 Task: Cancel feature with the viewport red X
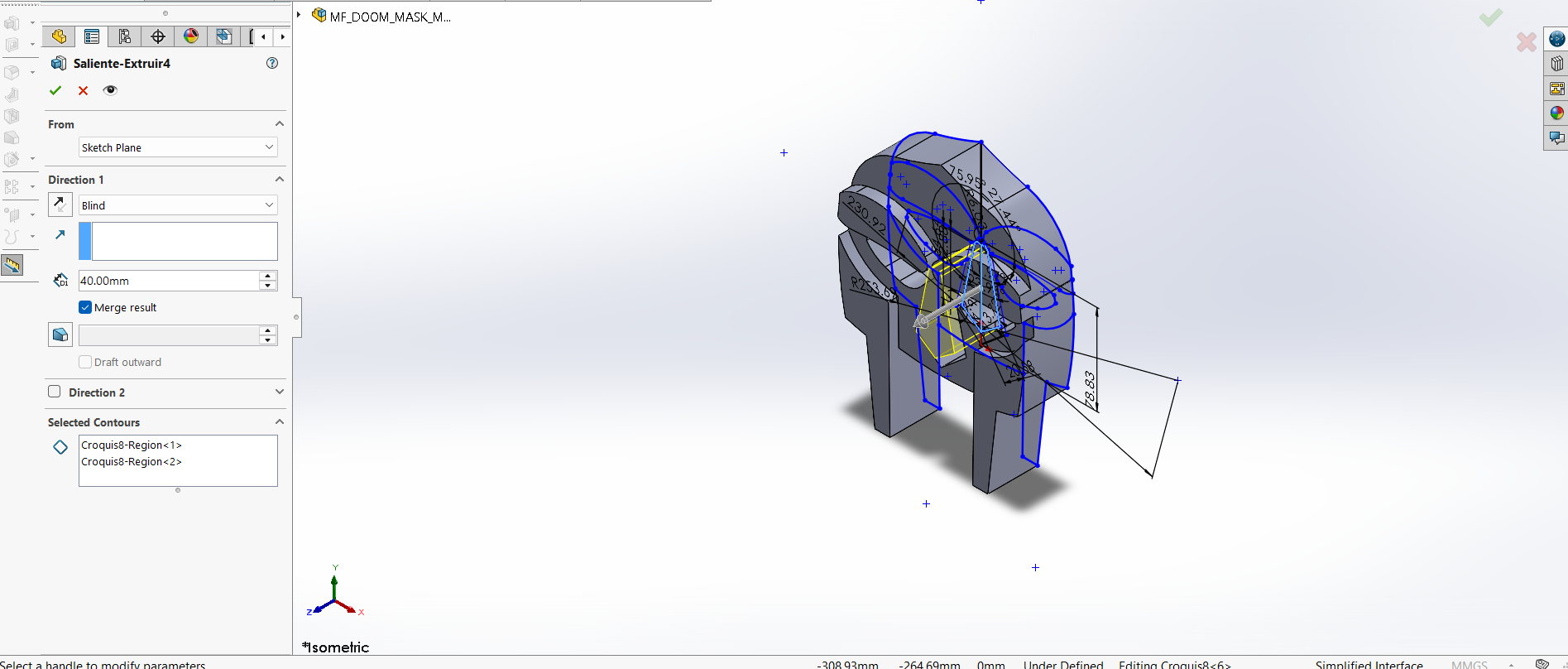click(x=1527, y=41)
